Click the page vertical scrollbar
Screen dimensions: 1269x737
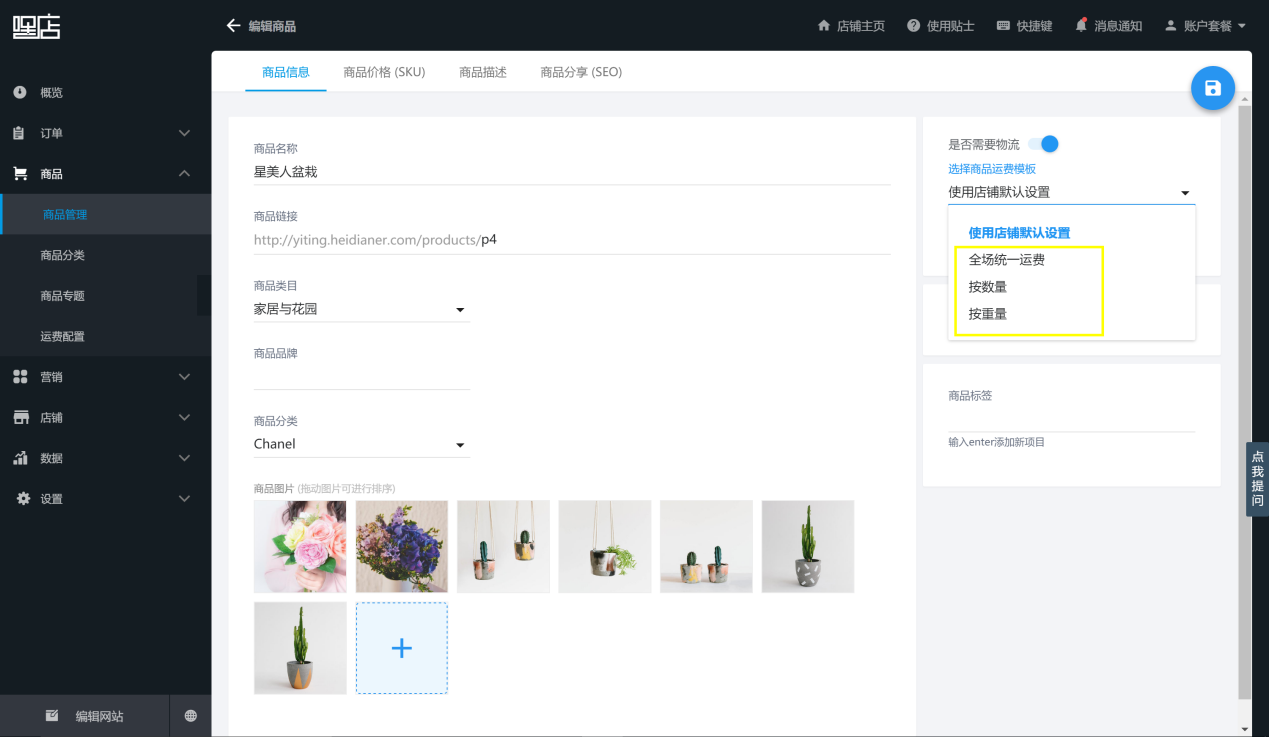click(1245, 400)
